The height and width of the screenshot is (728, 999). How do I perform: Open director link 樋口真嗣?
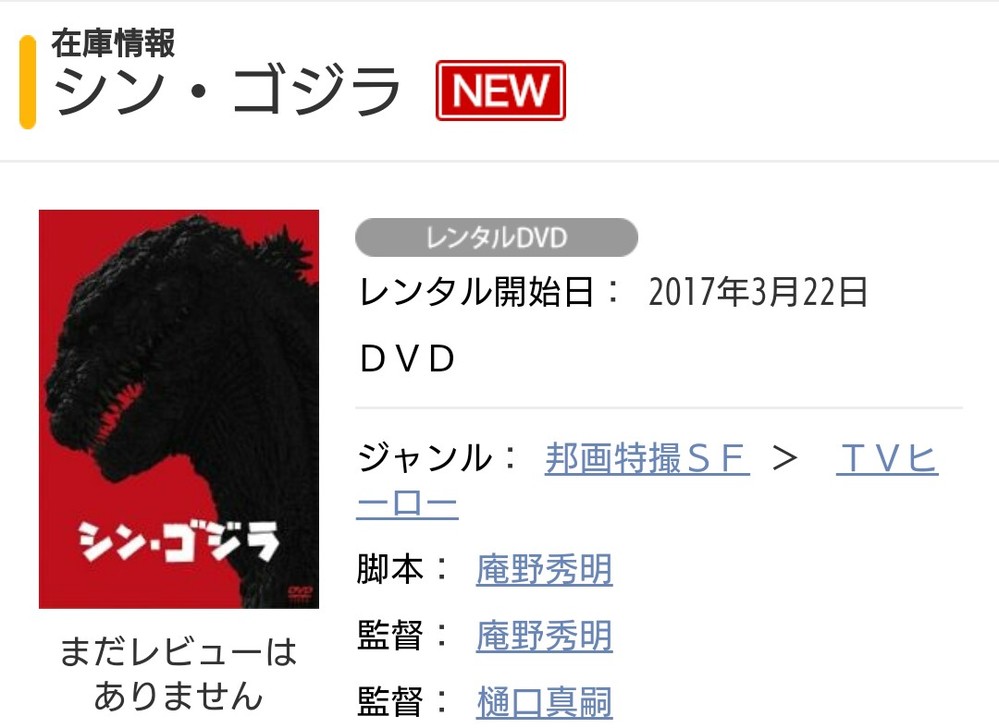coord(544,703)
